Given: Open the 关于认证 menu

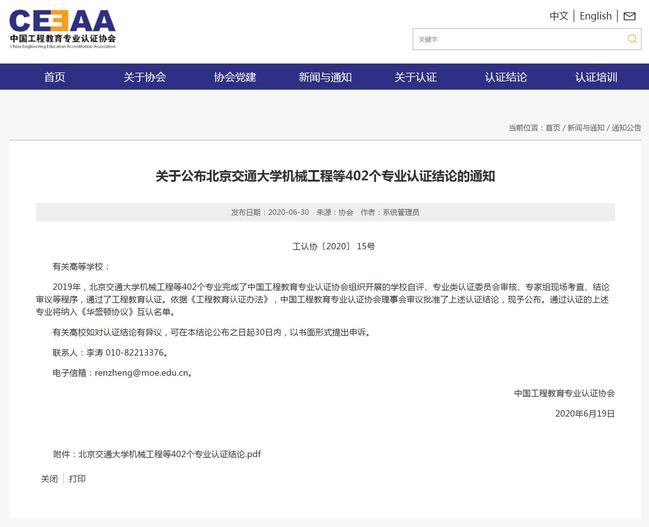Looking at the screenshot, I should coord(416,77).
